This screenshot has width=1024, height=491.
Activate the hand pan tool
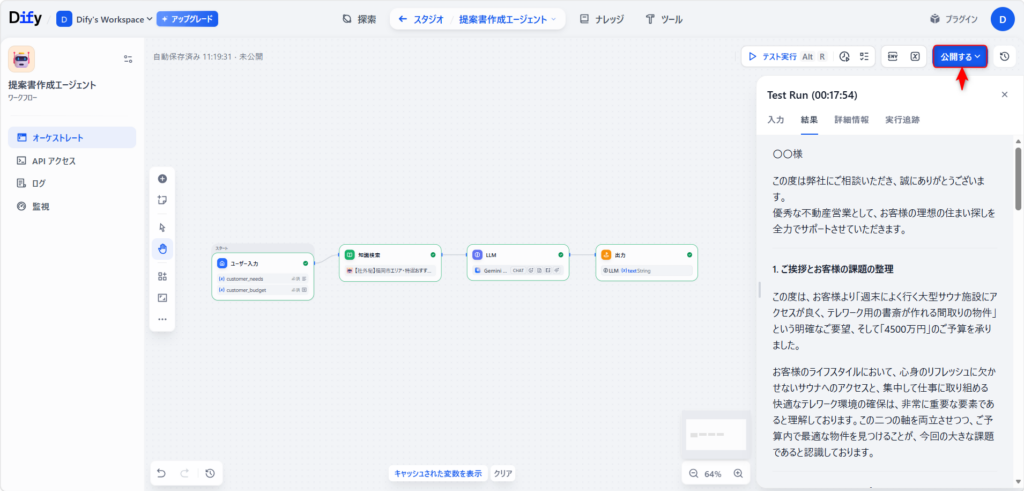click(162, 248)
